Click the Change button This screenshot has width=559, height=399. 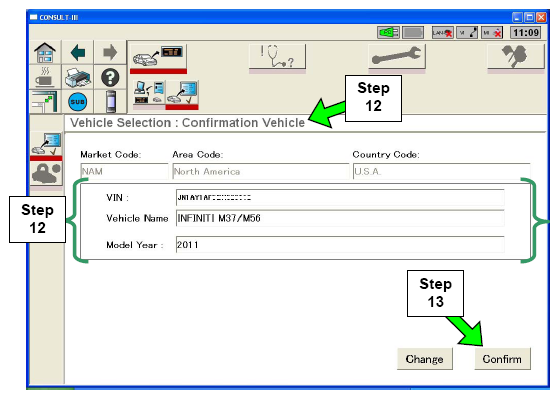point(425,359)
